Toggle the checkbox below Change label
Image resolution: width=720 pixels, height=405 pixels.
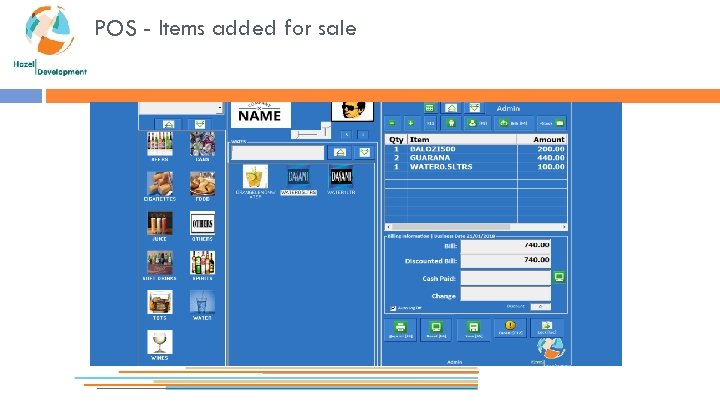click(393, 308)
